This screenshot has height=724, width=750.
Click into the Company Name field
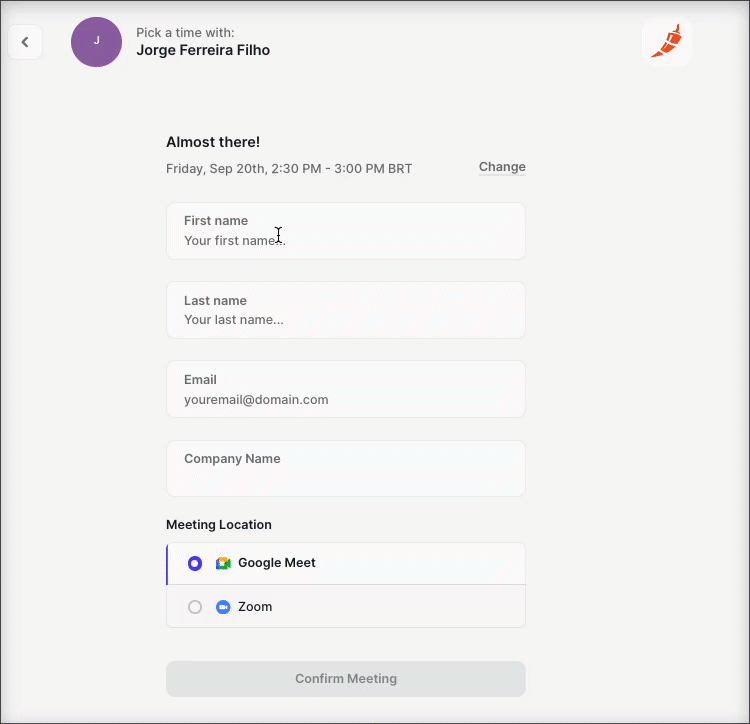point(346,469)
